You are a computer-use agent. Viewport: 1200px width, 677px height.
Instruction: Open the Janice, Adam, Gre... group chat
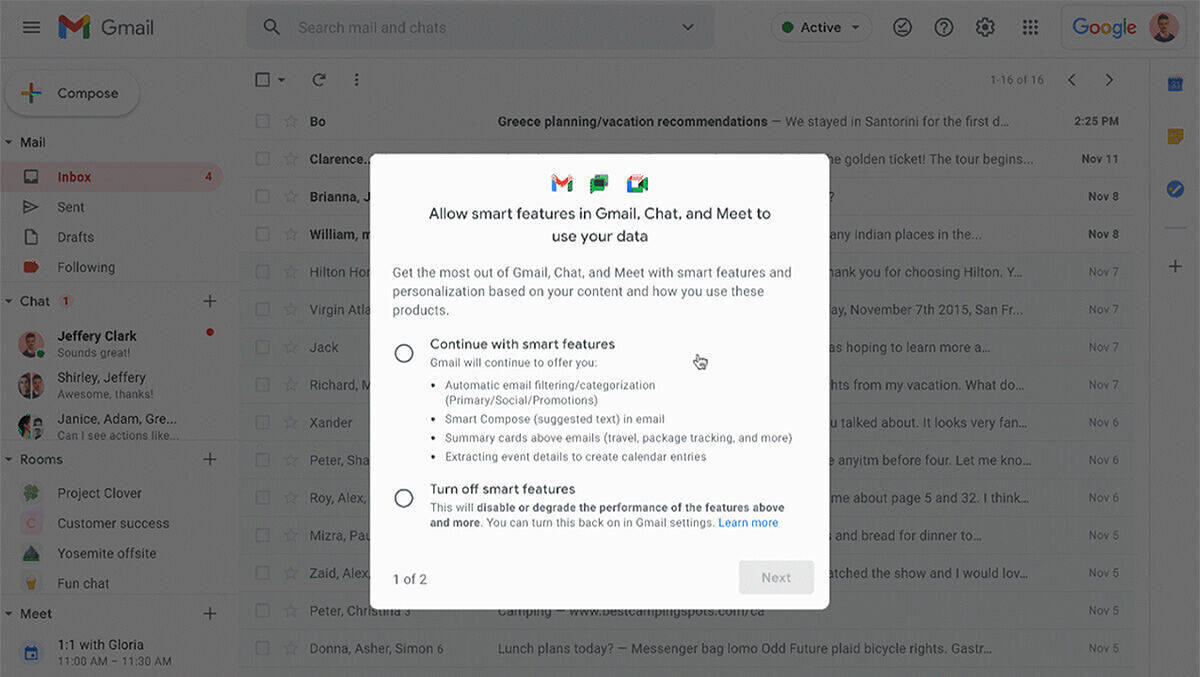[111, 426]
